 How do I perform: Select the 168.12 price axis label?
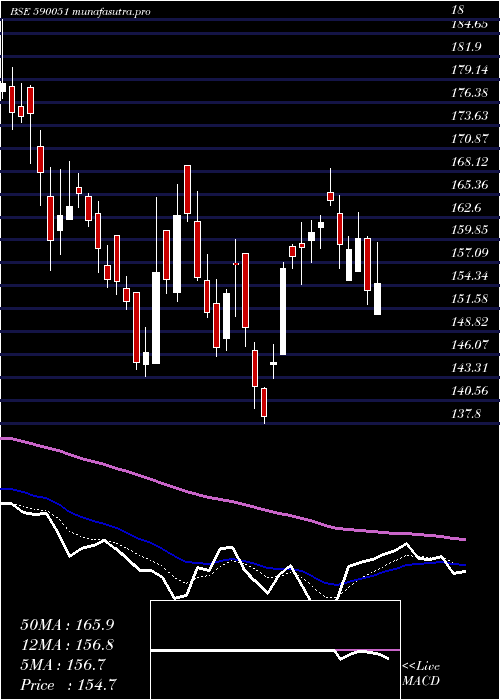pyautogui.click(x=469, y=161)
